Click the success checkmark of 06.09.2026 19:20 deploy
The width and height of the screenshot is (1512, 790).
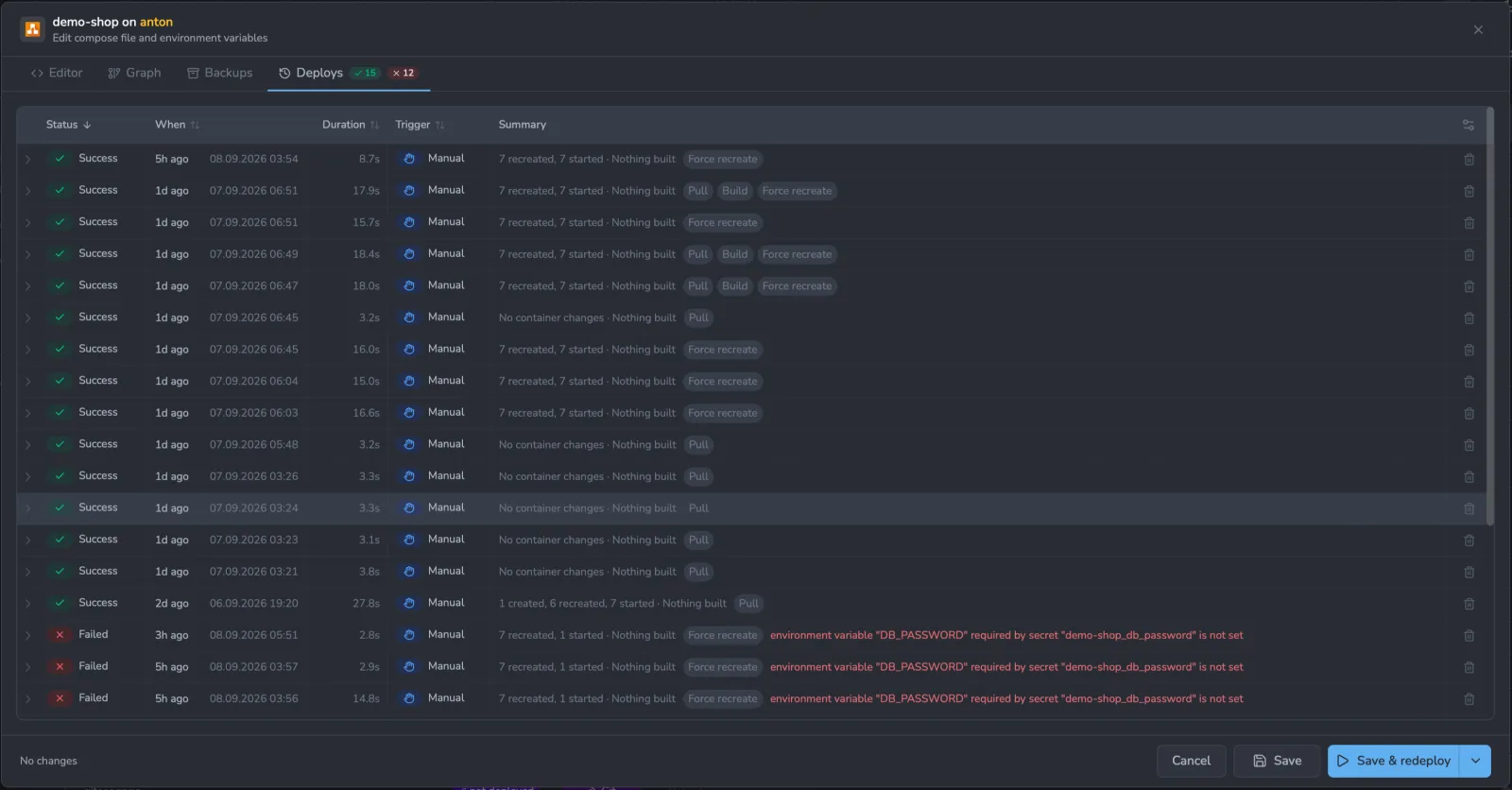[60, 603]
